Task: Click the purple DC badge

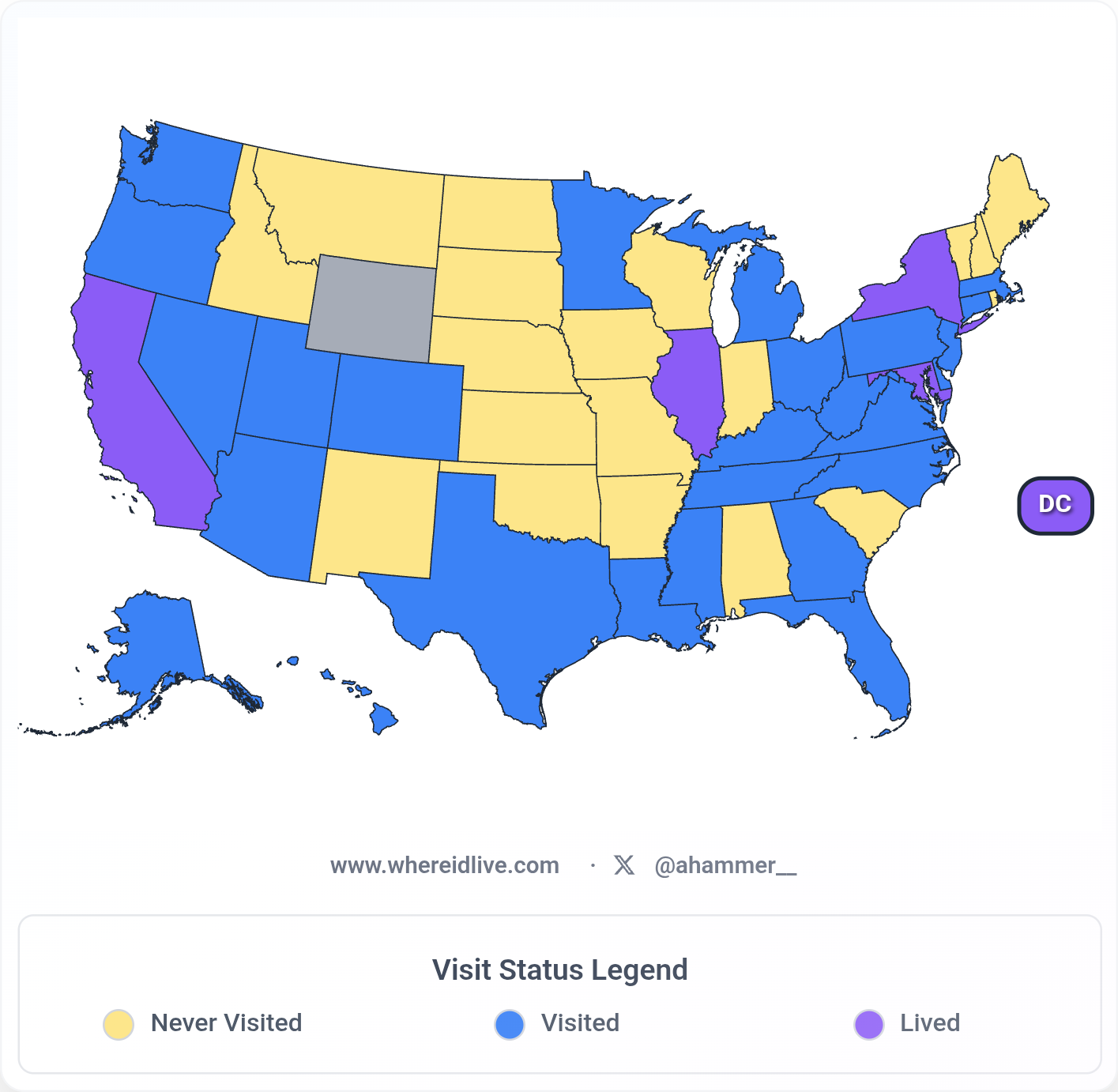Action: pos(1055,505)
